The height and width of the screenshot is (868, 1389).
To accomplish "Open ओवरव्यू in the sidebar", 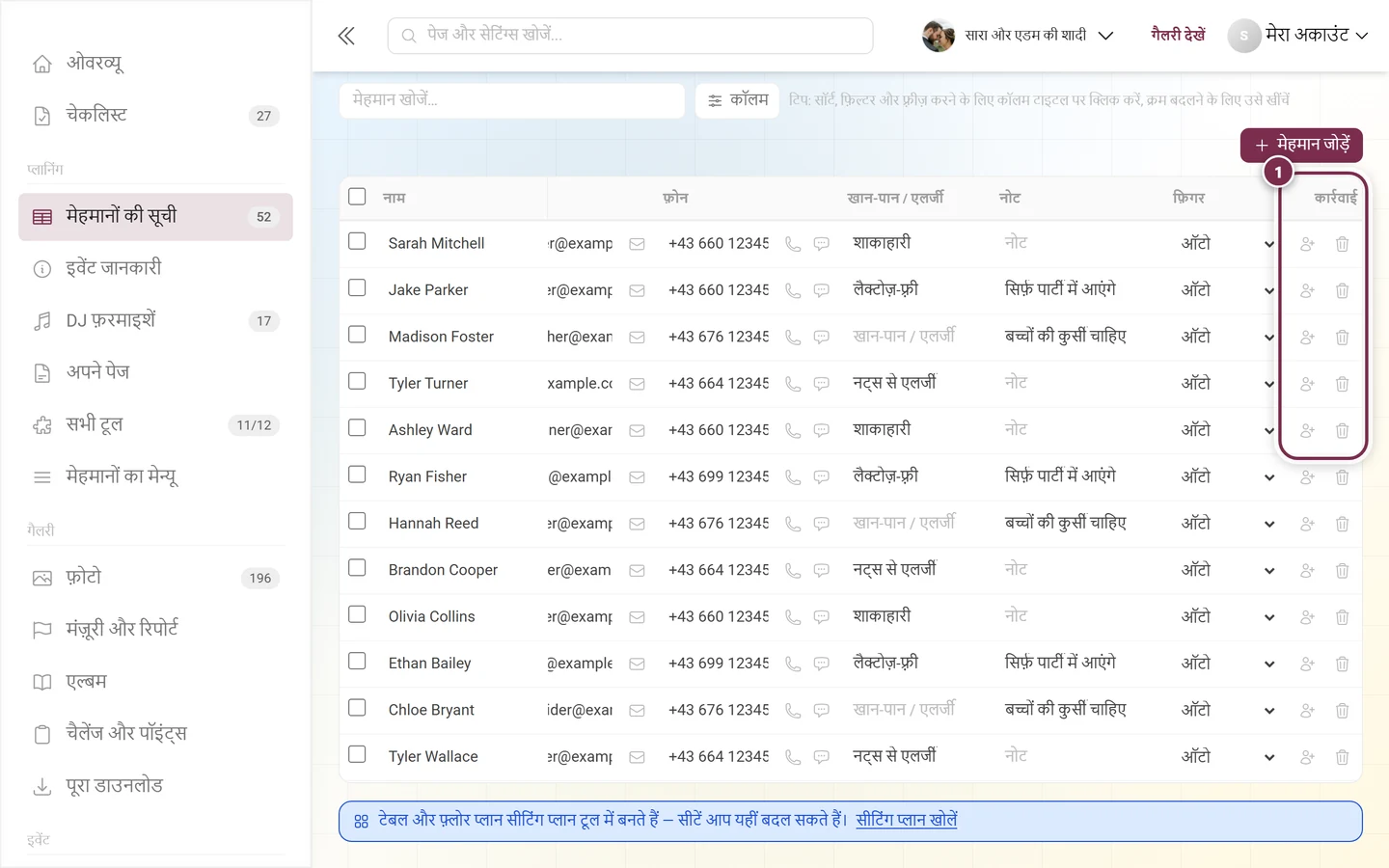I will (155, 64).
